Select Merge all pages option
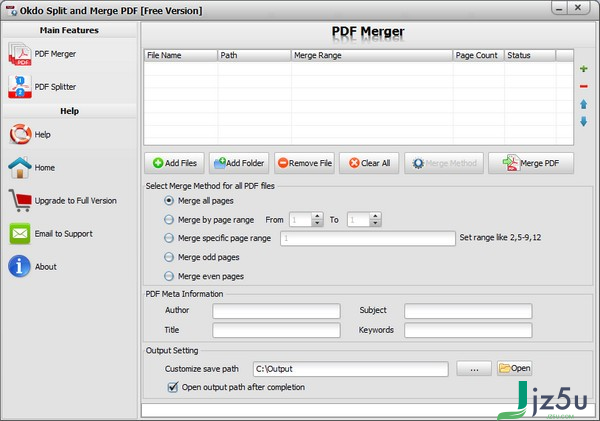Viewport: 600px width, 421px height. (169, 201)
